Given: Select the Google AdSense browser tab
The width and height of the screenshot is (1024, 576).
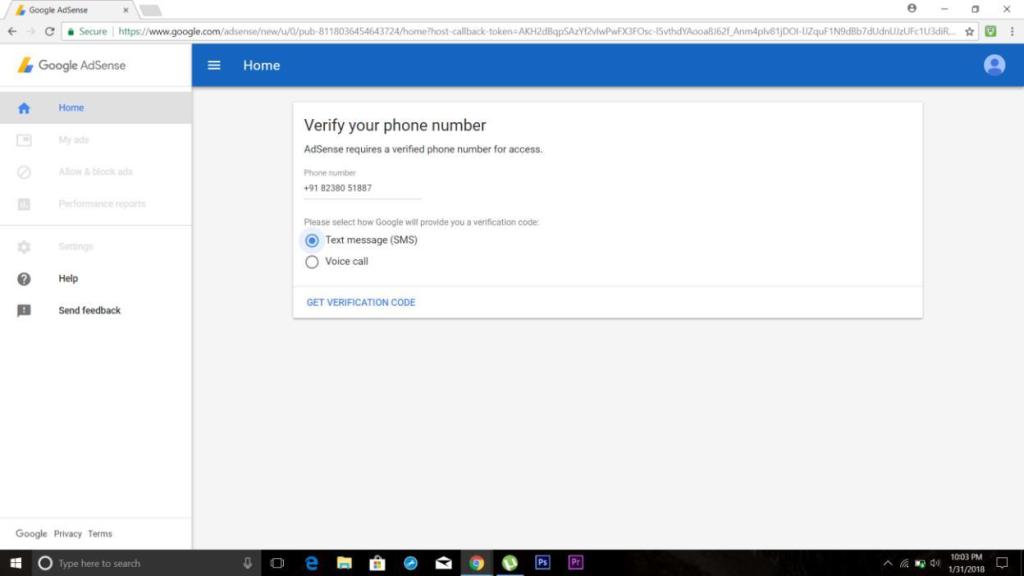Looking at the screenshot, I should (68, 10).
